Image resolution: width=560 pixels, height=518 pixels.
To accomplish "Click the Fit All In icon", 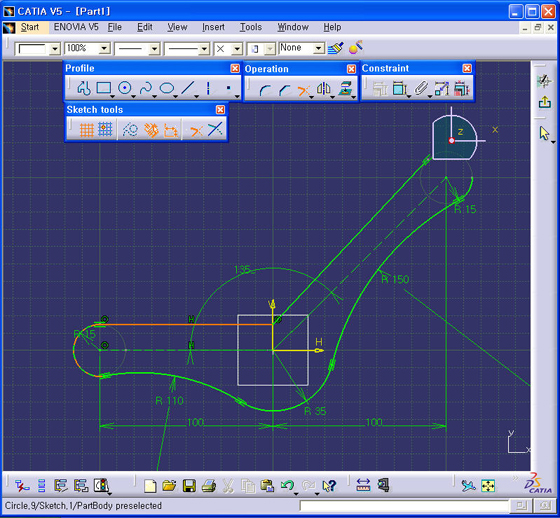I will (488, 485).
